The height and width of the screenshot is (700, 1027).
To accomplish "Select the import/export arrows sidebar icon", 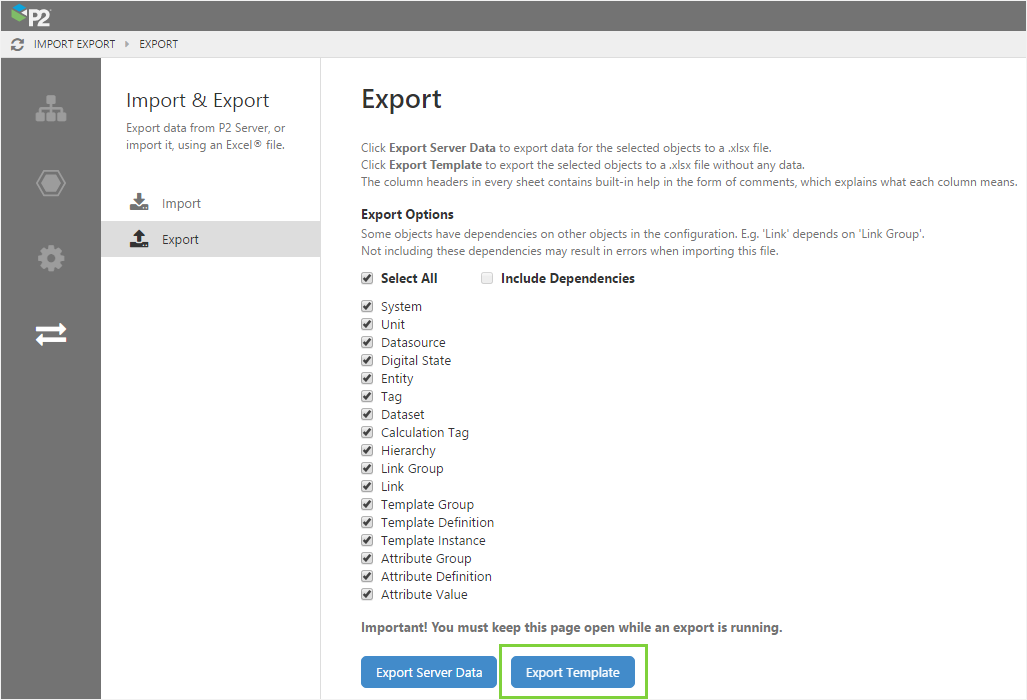I will coord(51,334).
